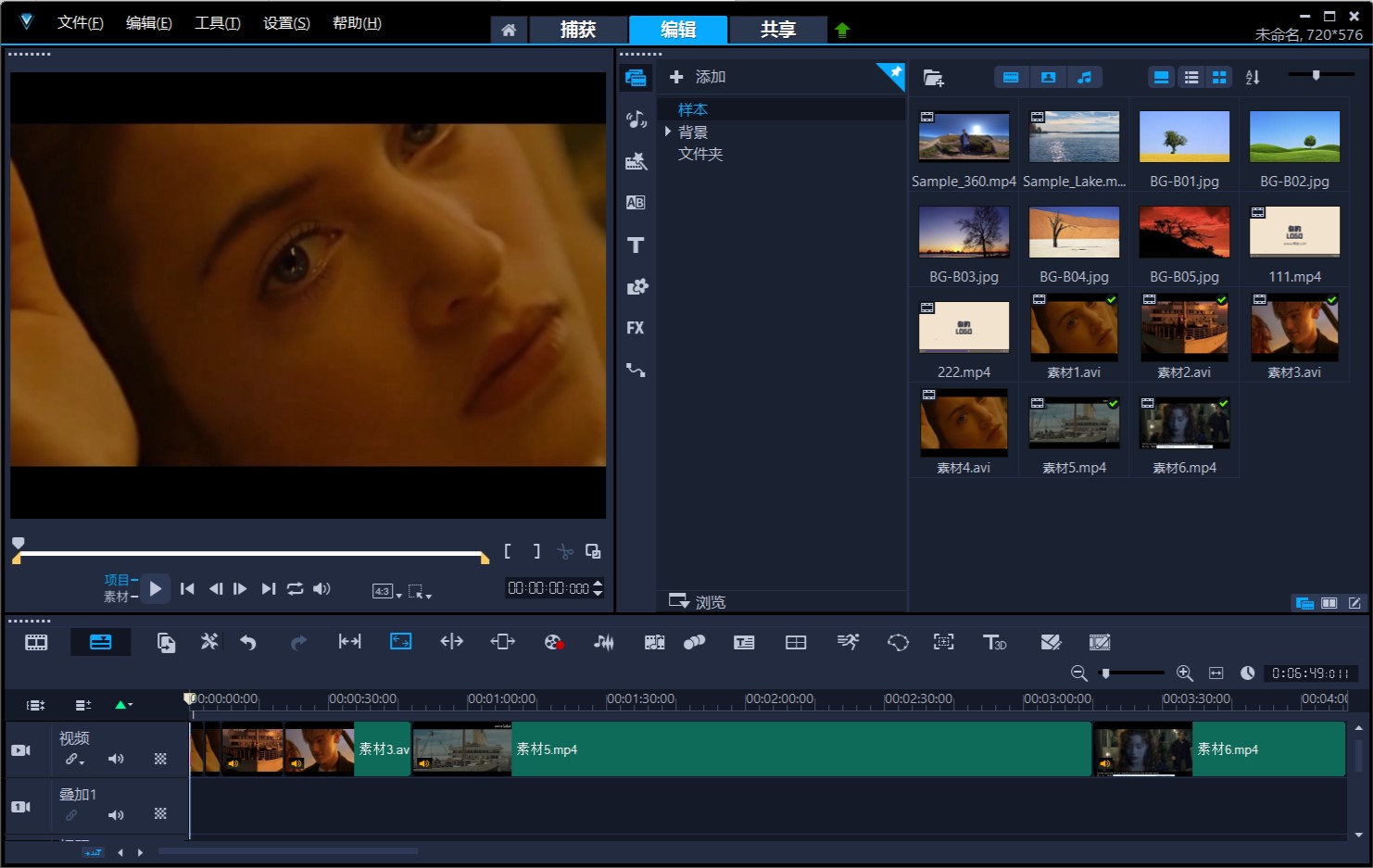Switch library to list view

pyautogui.click(x=1191, y=78)
